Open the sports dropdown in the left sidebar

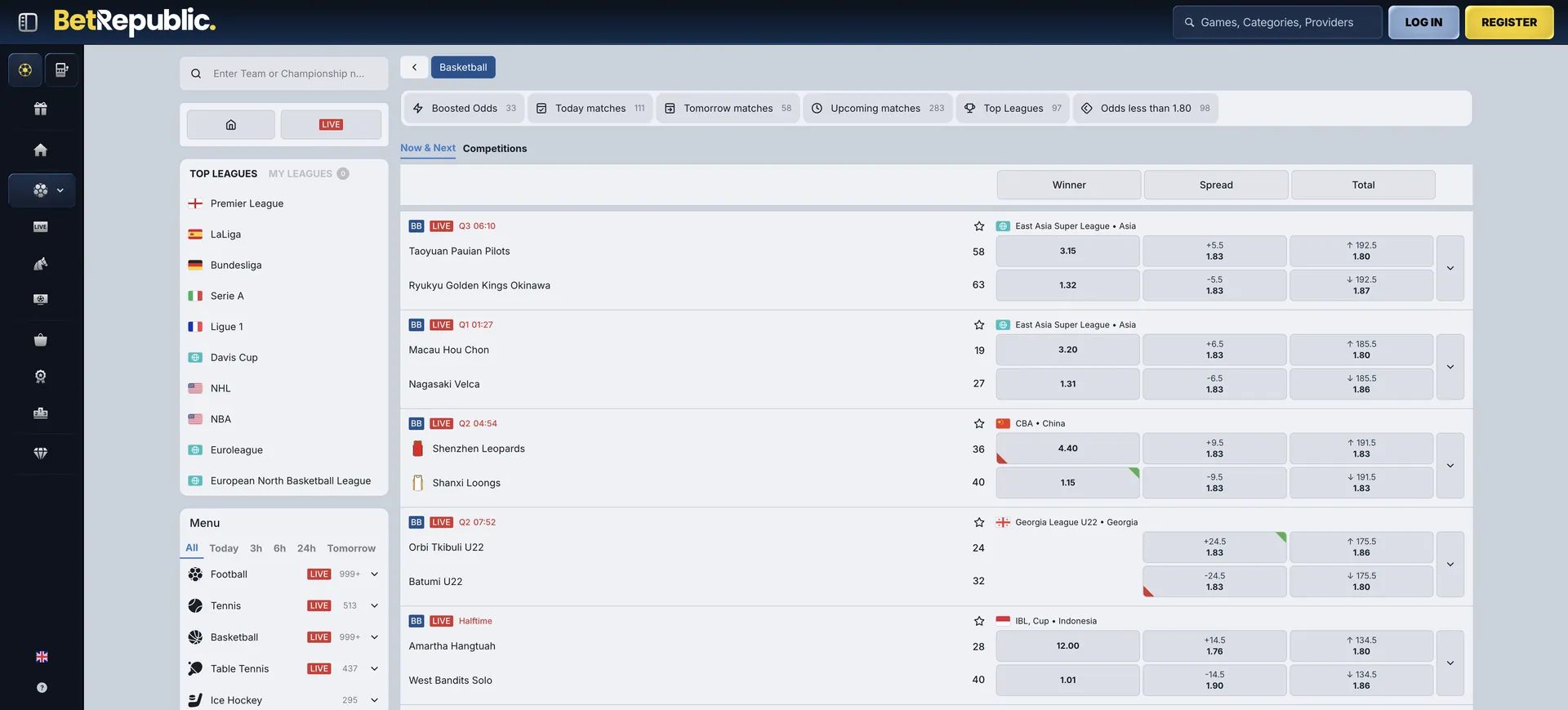[x=42, y=190]
